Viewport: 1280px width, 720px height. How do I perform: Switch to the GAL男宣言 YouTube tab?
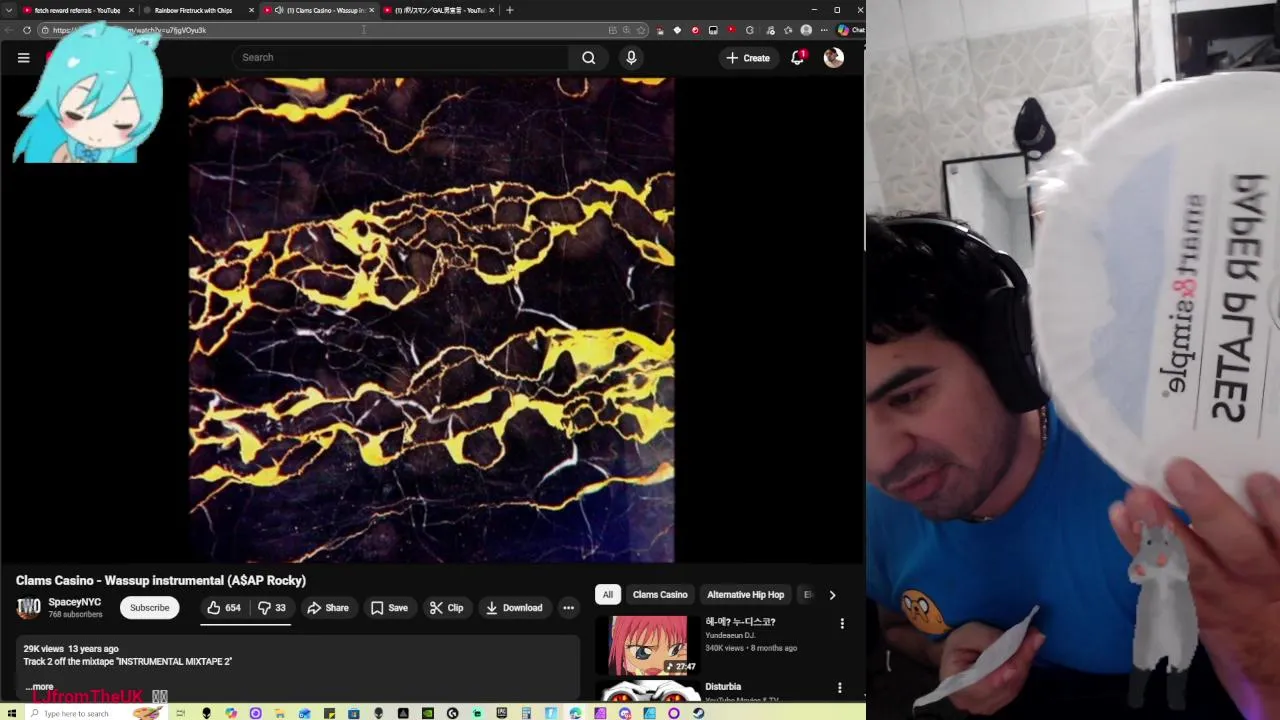[440, 10]
